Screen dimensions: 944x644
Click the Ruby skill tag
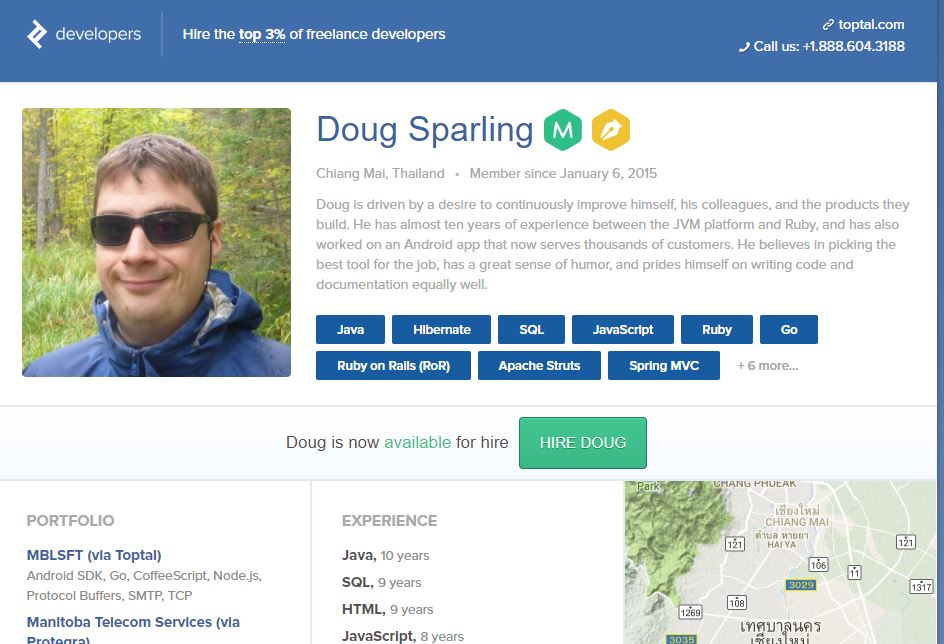coord(716,329)
